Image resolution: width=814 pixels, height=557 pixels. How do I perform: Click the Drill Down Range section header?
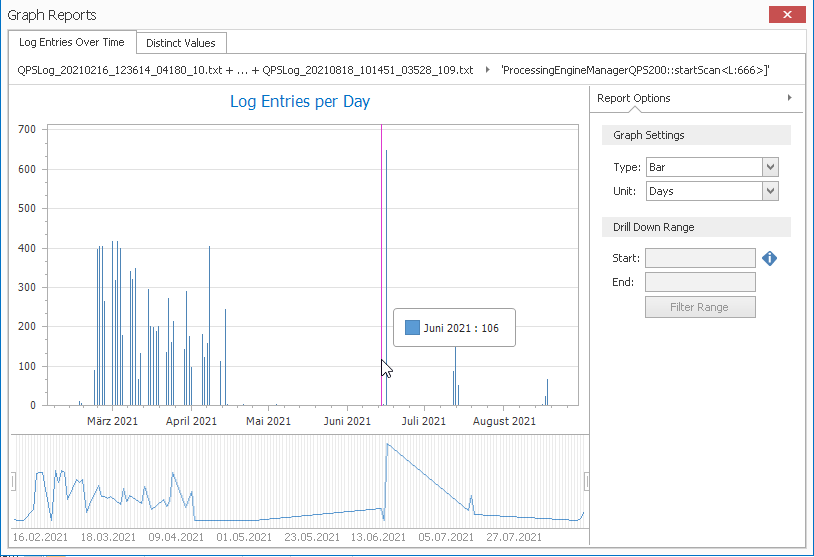696,227
